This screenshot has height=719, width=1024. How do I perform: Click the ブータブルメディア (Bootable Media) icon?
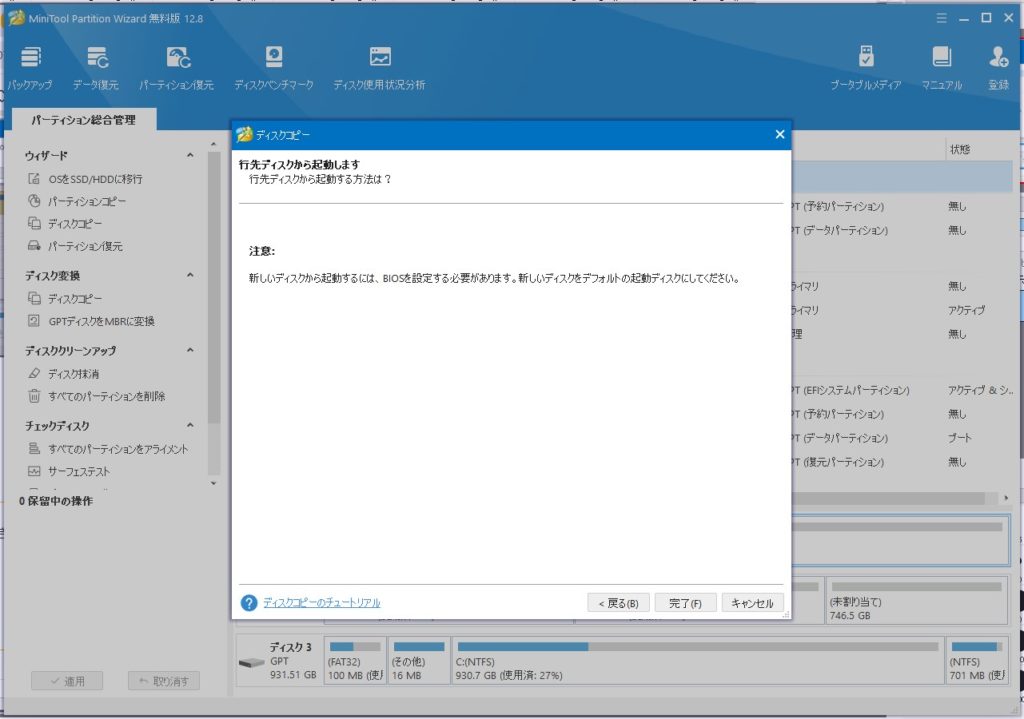click(866, 58)
